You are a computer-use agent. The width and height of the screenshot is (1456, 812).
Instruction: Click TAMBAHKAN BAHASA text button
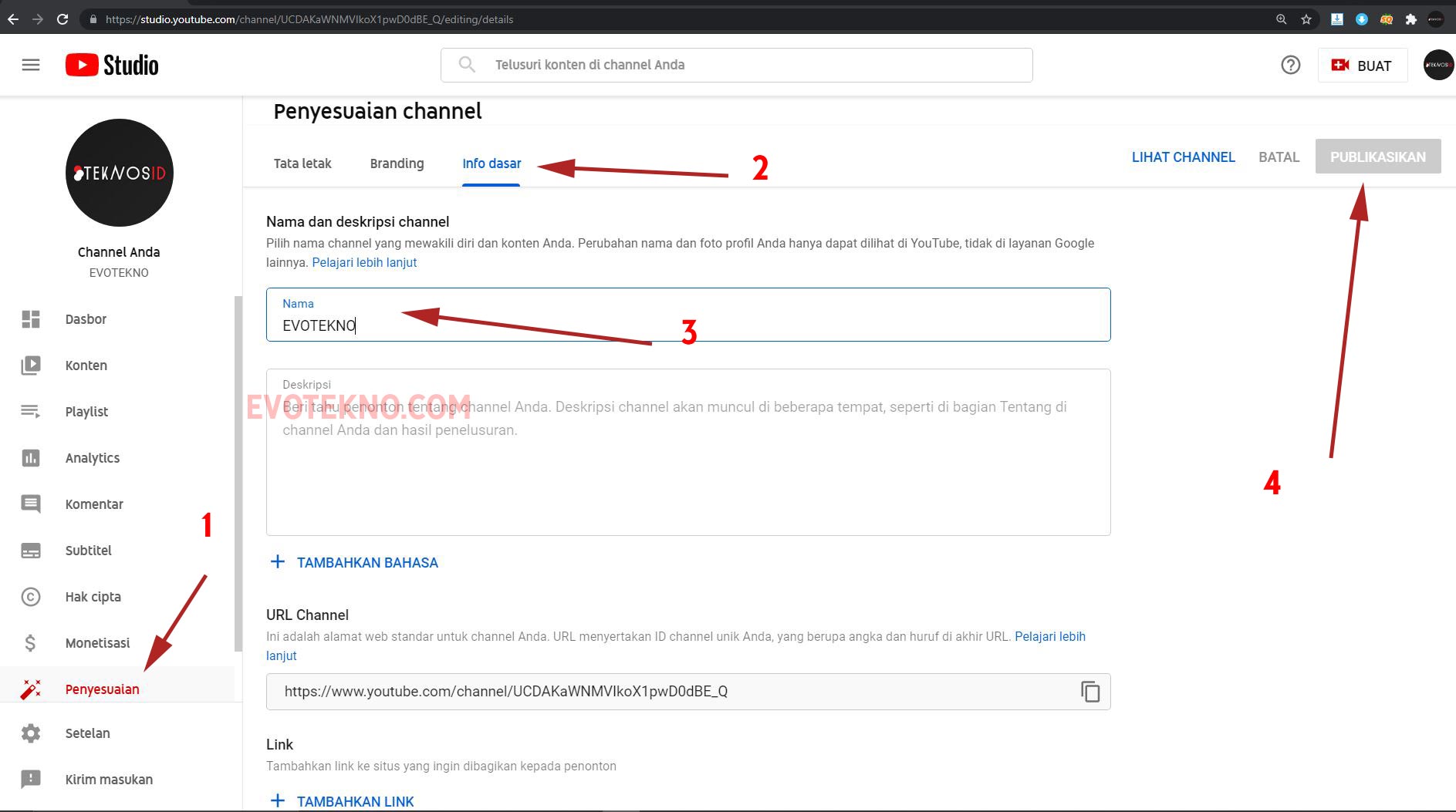pyautogui.click(x=367, y=563)
